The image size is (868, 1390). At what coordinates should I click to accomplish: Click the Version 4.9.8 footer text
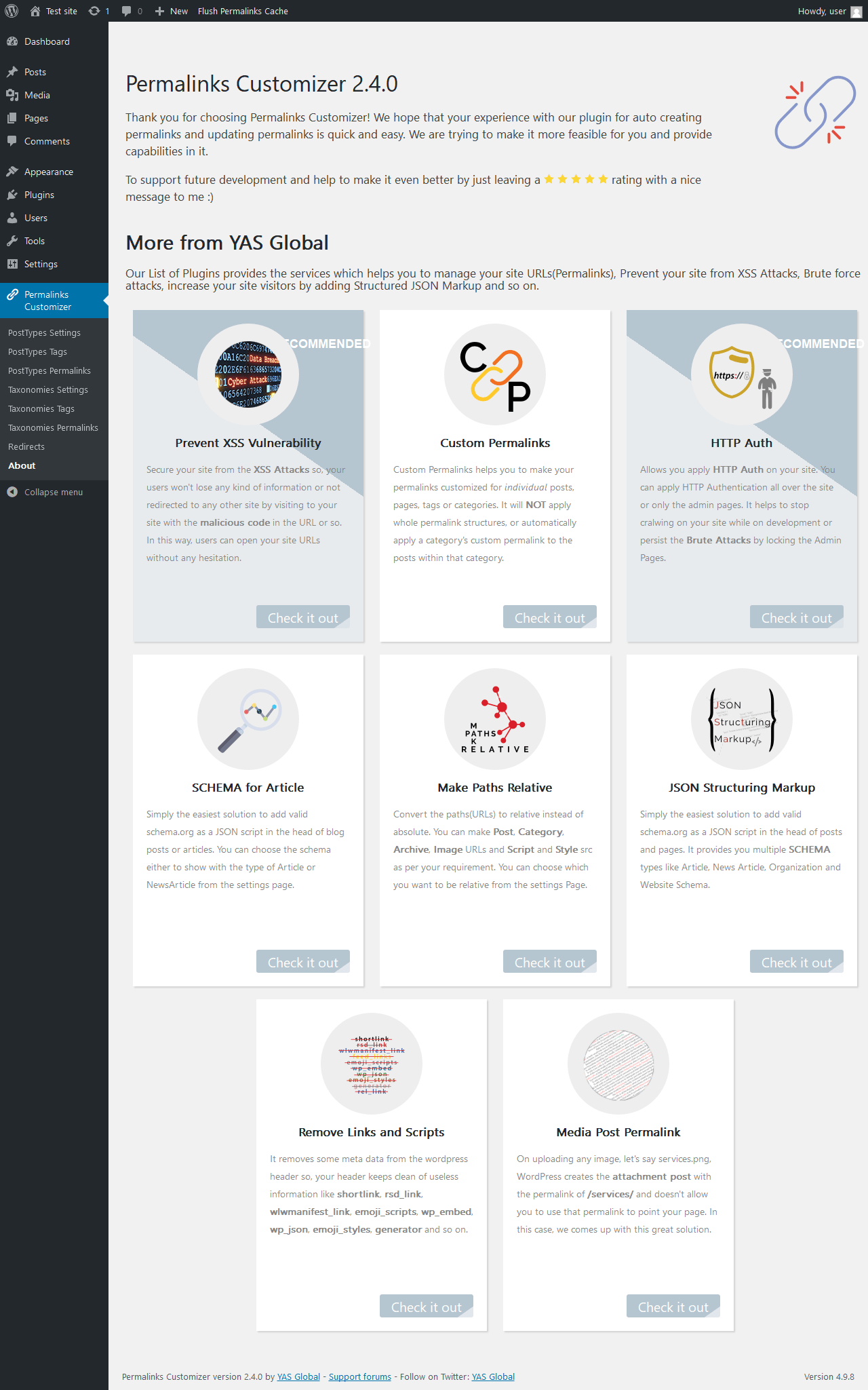tap(829, 1376)
